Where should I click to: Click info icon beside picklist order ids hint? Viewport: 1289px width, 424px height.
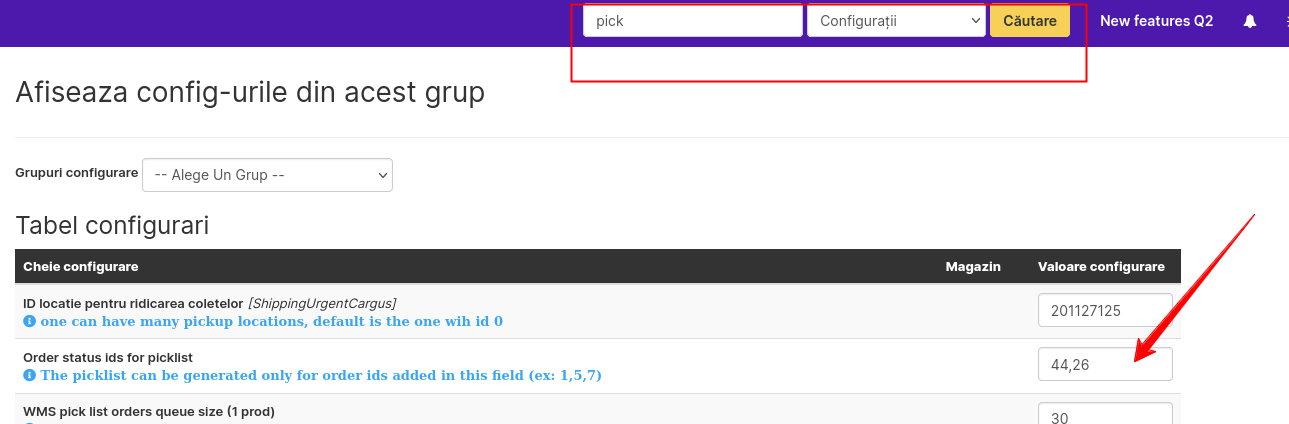29,376
